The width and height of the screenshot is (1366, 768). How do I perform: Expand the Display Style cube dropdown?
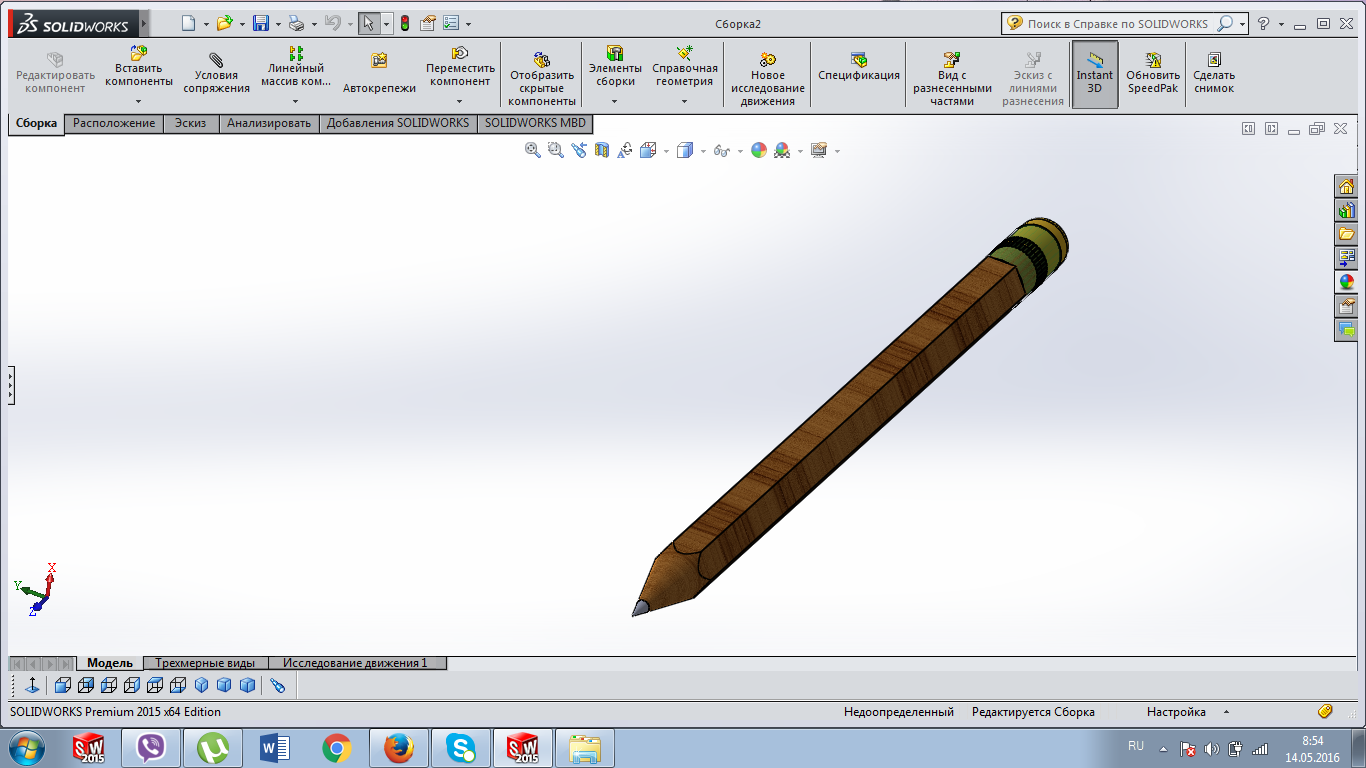pyautogui.click(x=703, y=151)
